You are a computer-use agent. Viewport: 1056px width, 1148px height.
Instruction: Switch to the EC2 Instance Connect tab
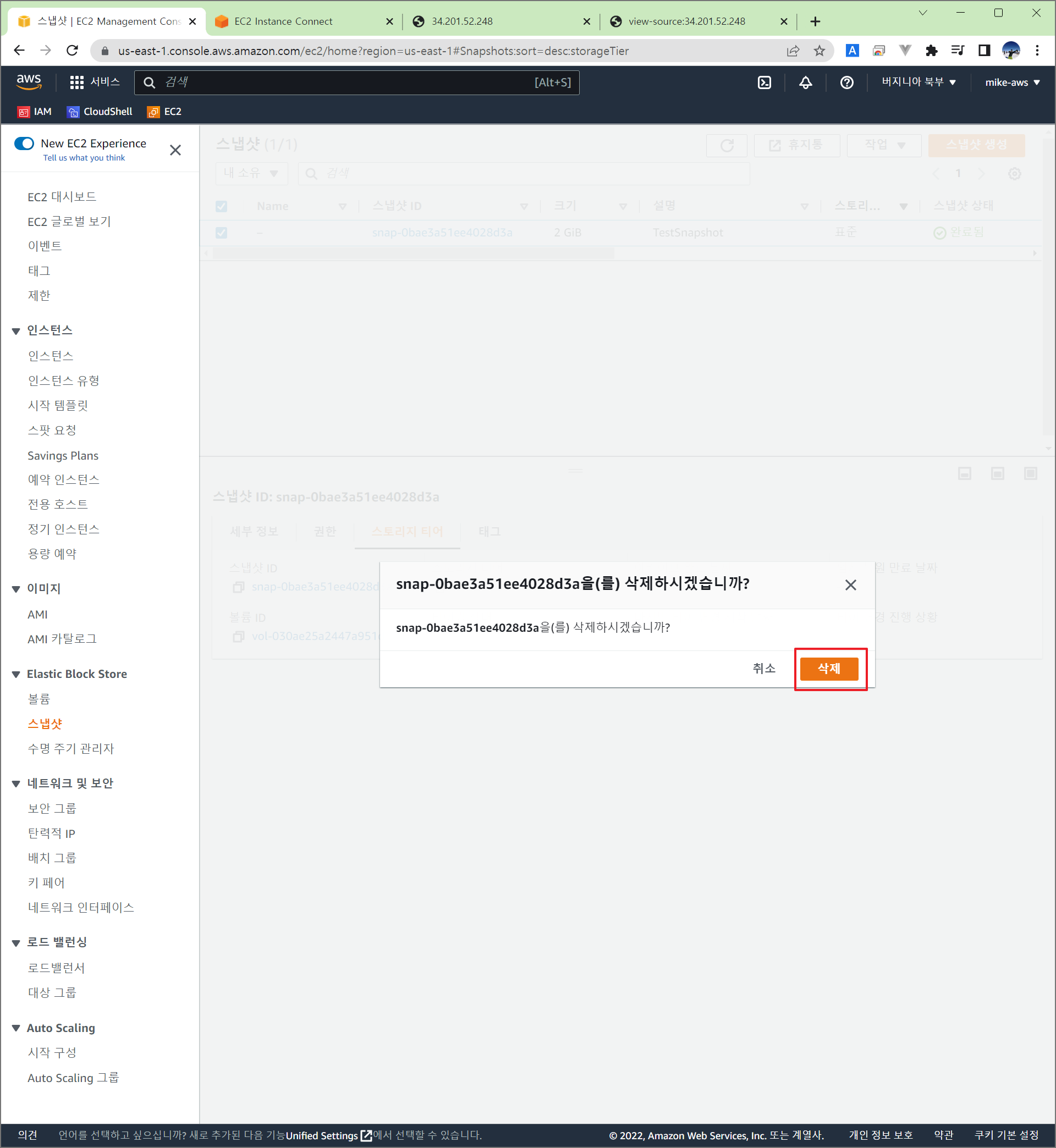point(283,21)
